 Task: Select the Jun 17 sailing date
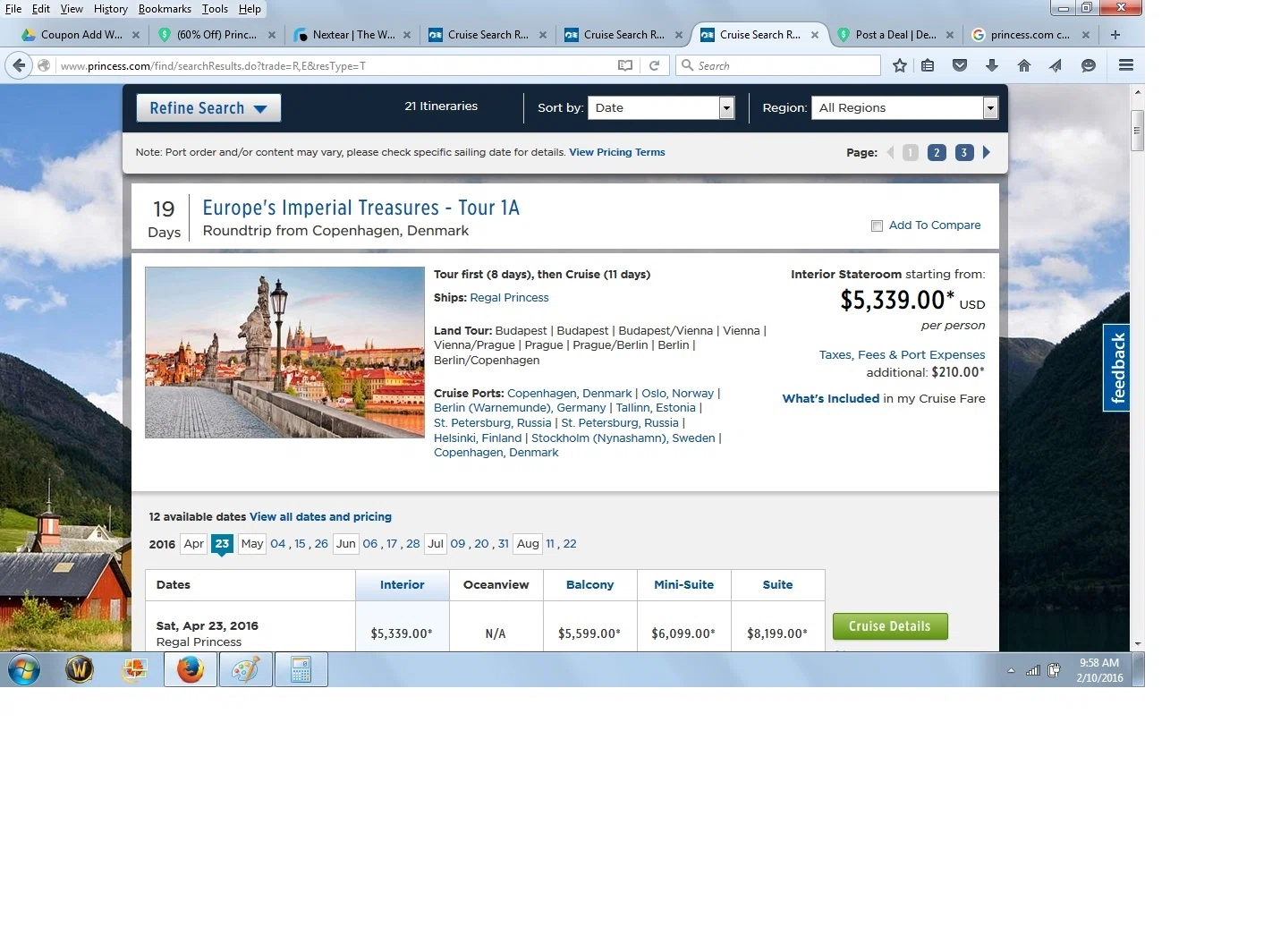pyautogui.click(x=392, y=544)
